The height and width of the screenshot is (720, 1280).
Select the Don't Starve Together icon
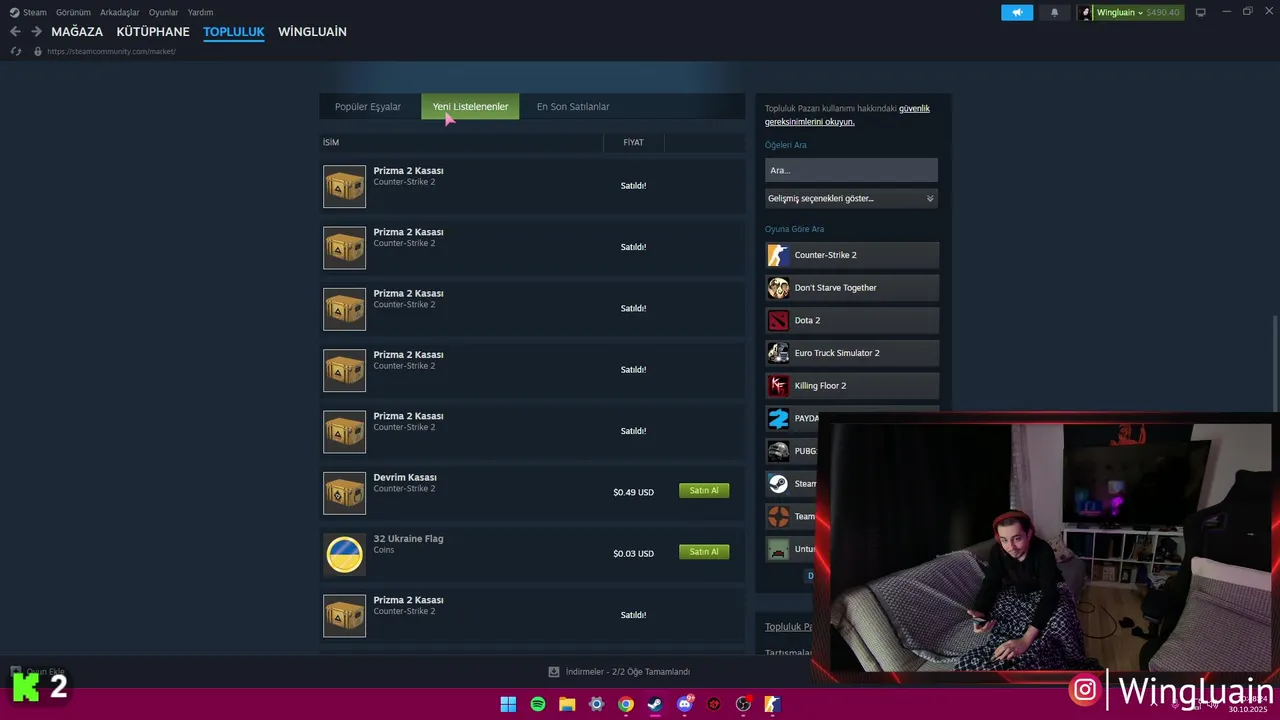[x=778, y=288]
